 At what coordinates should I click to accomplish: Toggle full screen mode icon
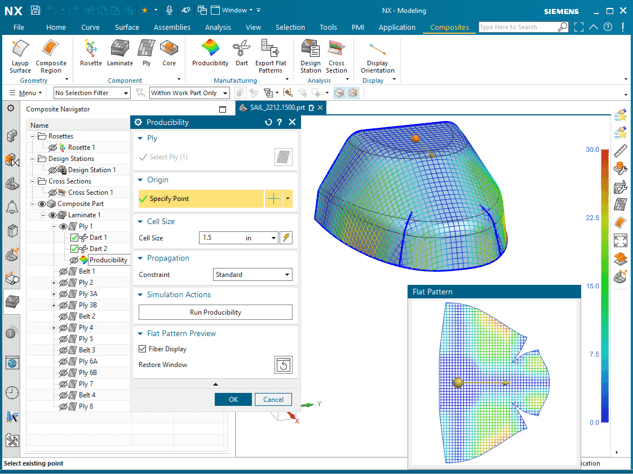(x=579, y=27)
